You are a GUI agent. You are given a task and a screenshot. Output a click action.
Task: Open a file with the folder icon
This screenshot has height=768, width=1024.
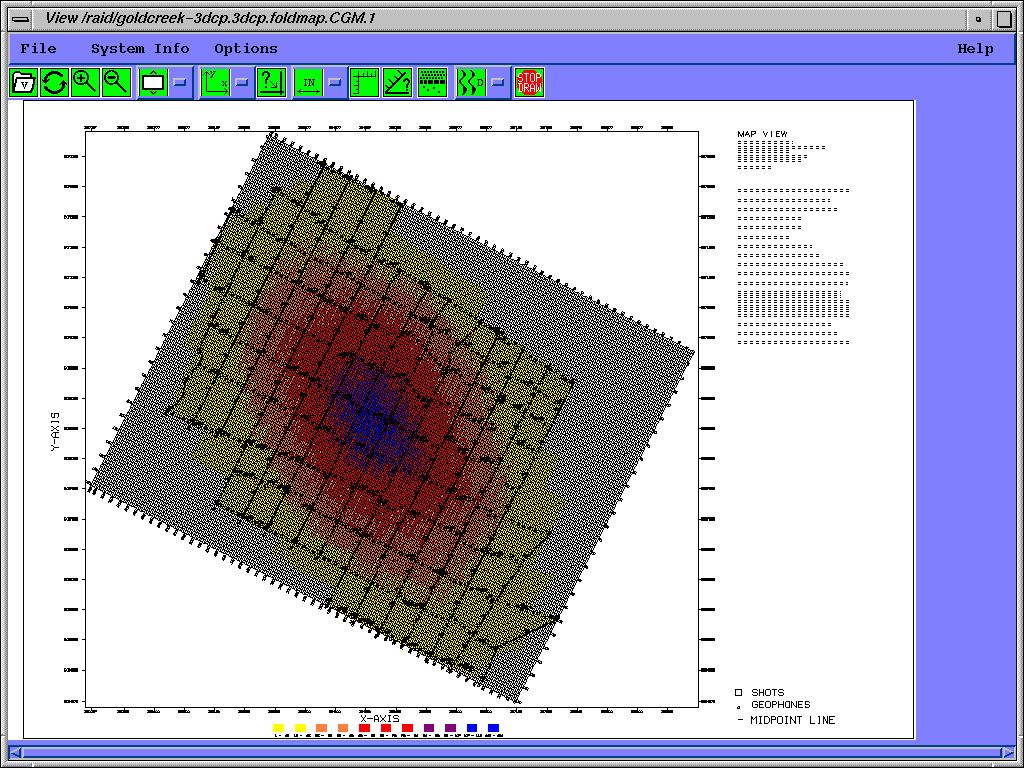click(x=24, y=83)
